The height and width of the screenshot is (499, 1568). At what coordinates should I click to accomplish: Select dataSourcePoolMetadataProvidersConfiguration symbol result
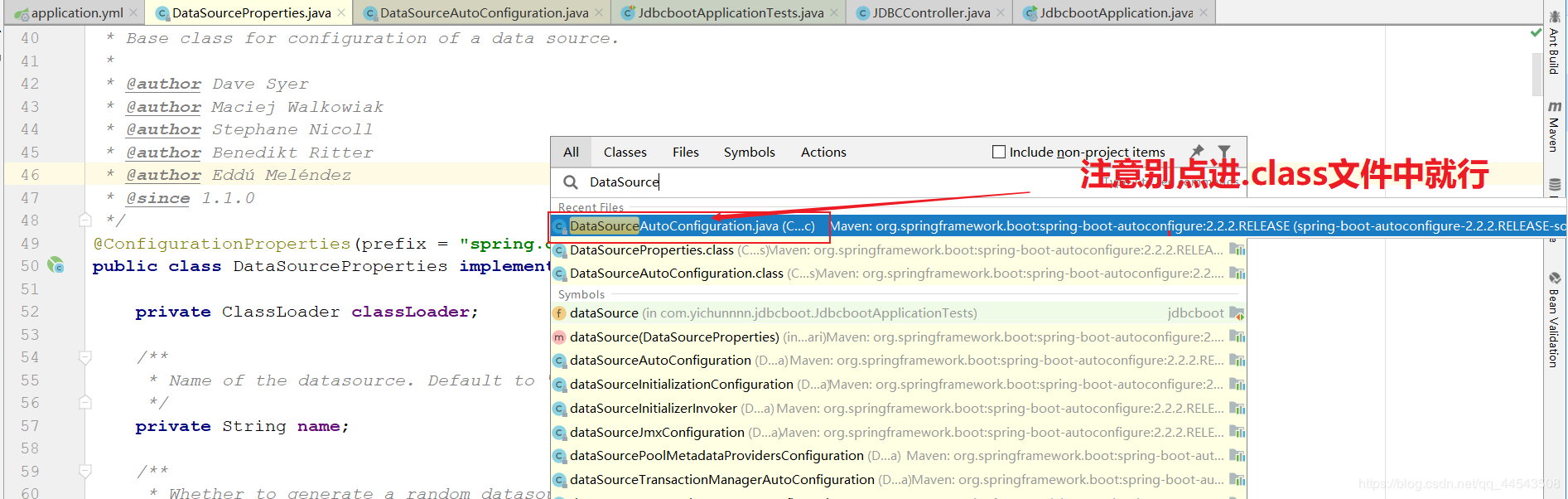tap(899, 456)
